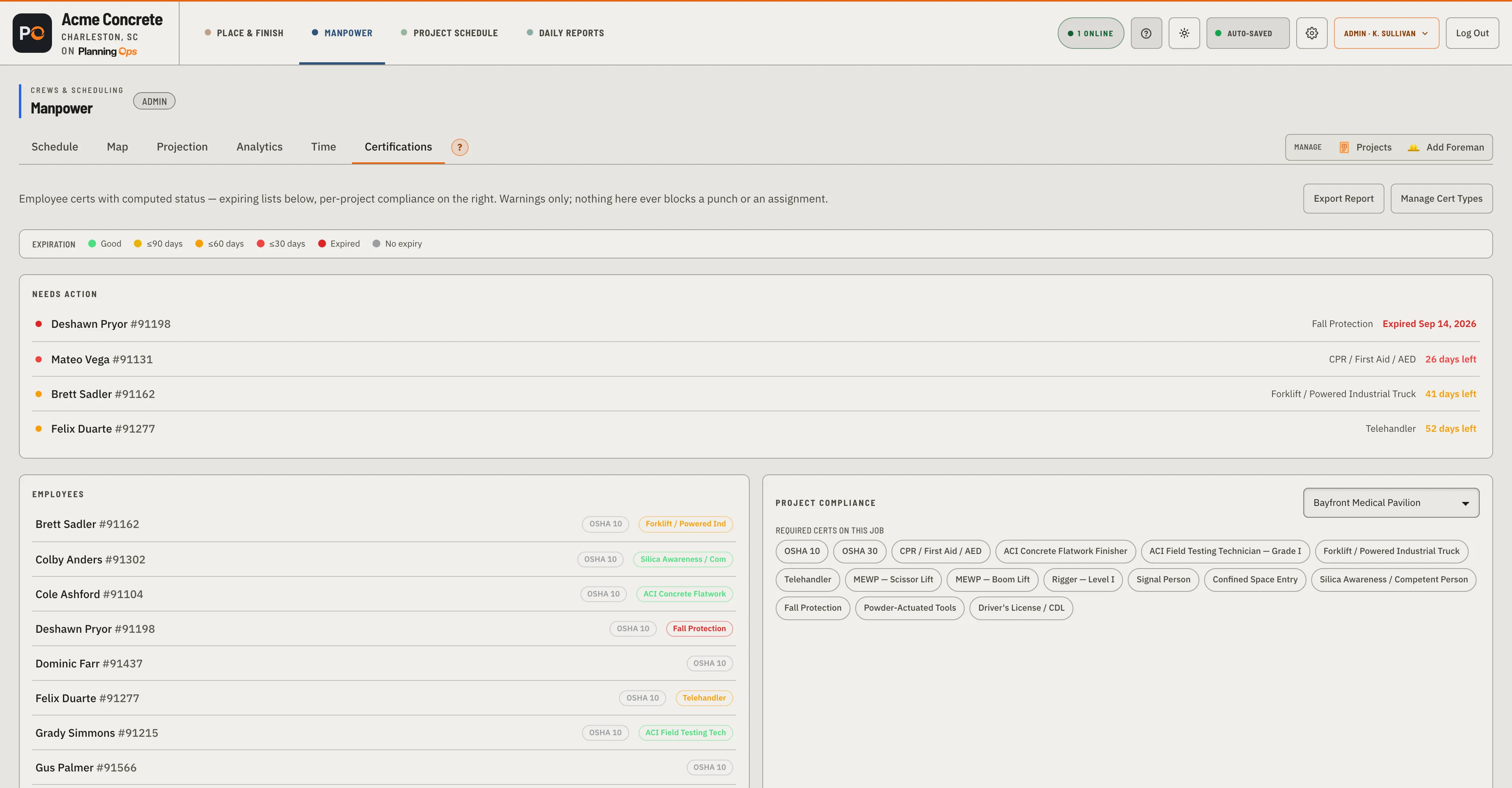The image size is (1512, 788).
Task: Open the help circle icon in header
Action: (1146, 33)
